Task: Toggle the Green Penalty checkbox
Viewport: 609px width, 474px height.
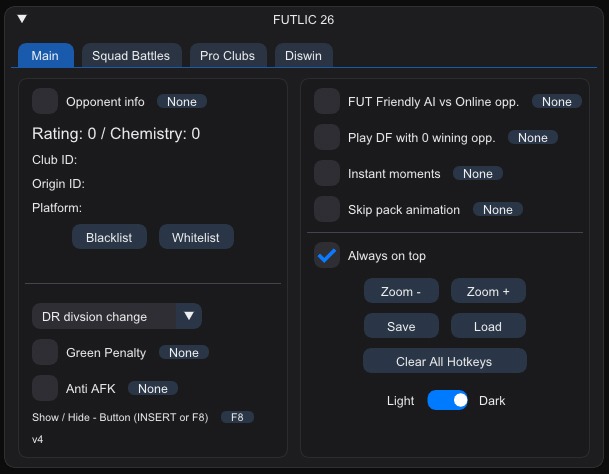Action: pyautogui.click(x=45, y=352)
